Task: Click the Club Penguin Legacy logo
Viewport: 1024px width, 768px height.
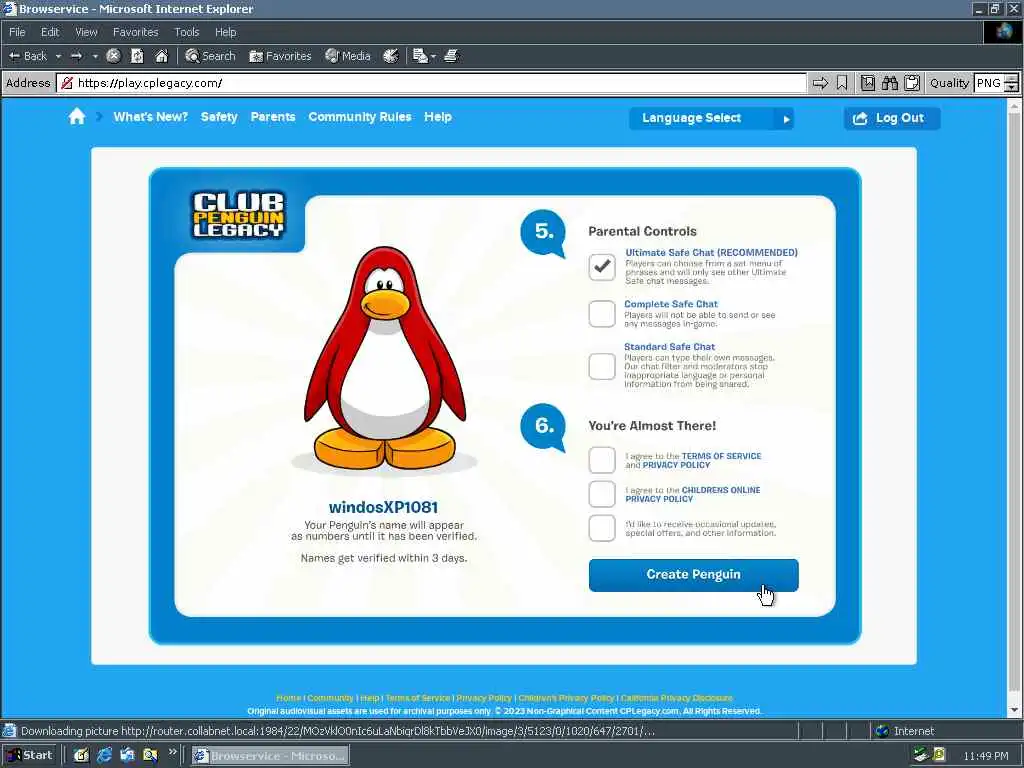Action: click(x=238, y=215)
